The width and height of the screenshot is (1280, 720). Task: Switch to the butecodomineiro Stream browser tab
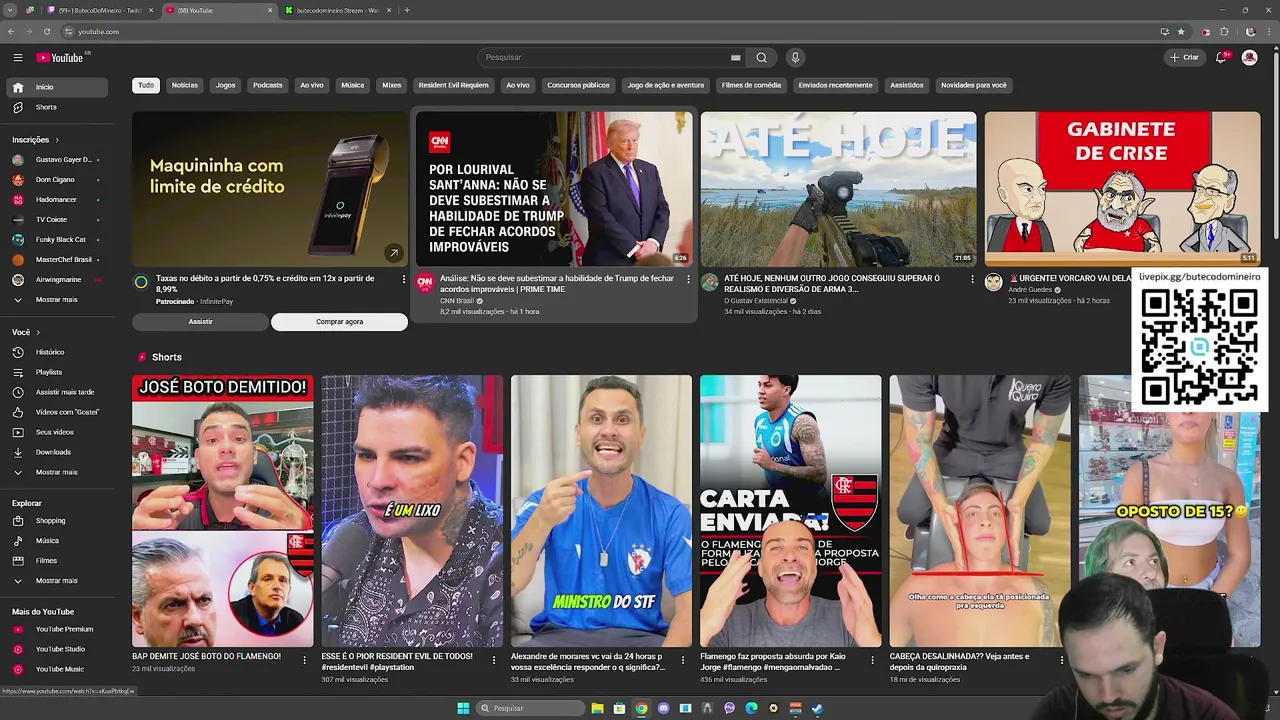pyautogui.click(x=337, y=10)
